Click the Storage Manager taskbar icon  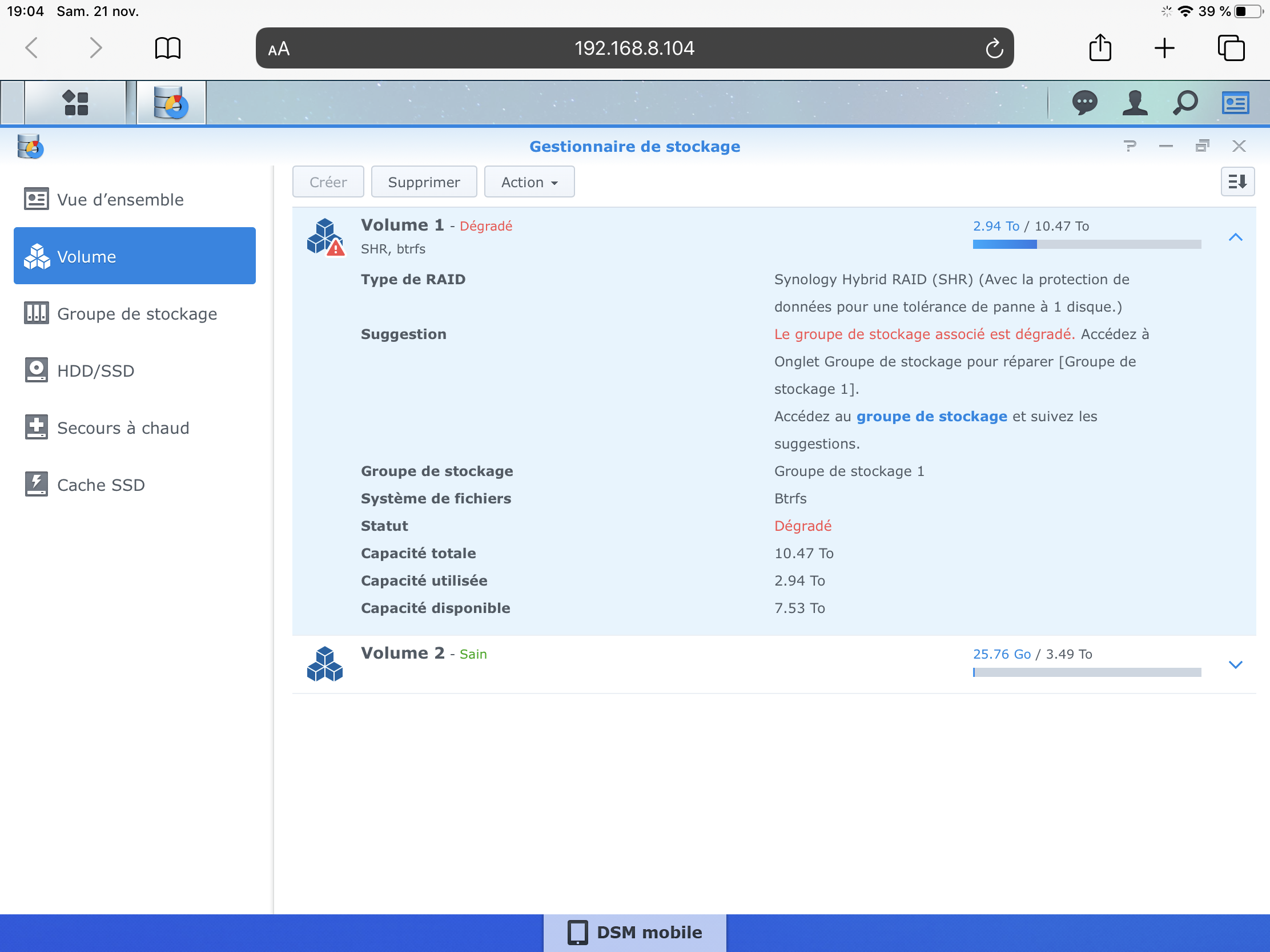coord(171,103)
